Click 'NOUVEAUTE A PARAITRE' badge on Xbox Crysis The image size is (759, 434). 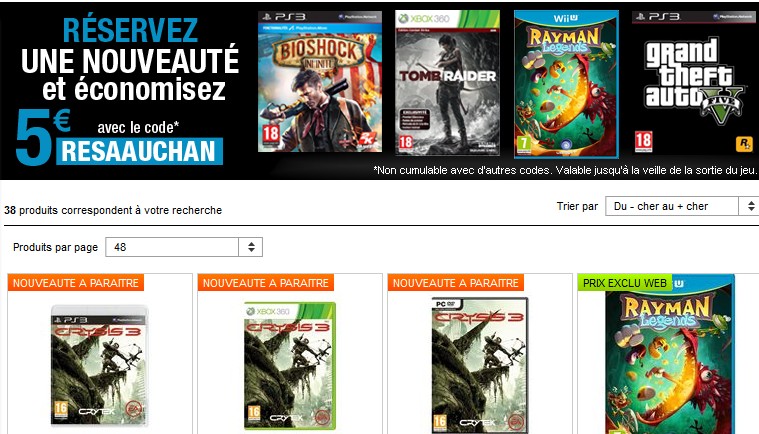[x=266, y=283]
